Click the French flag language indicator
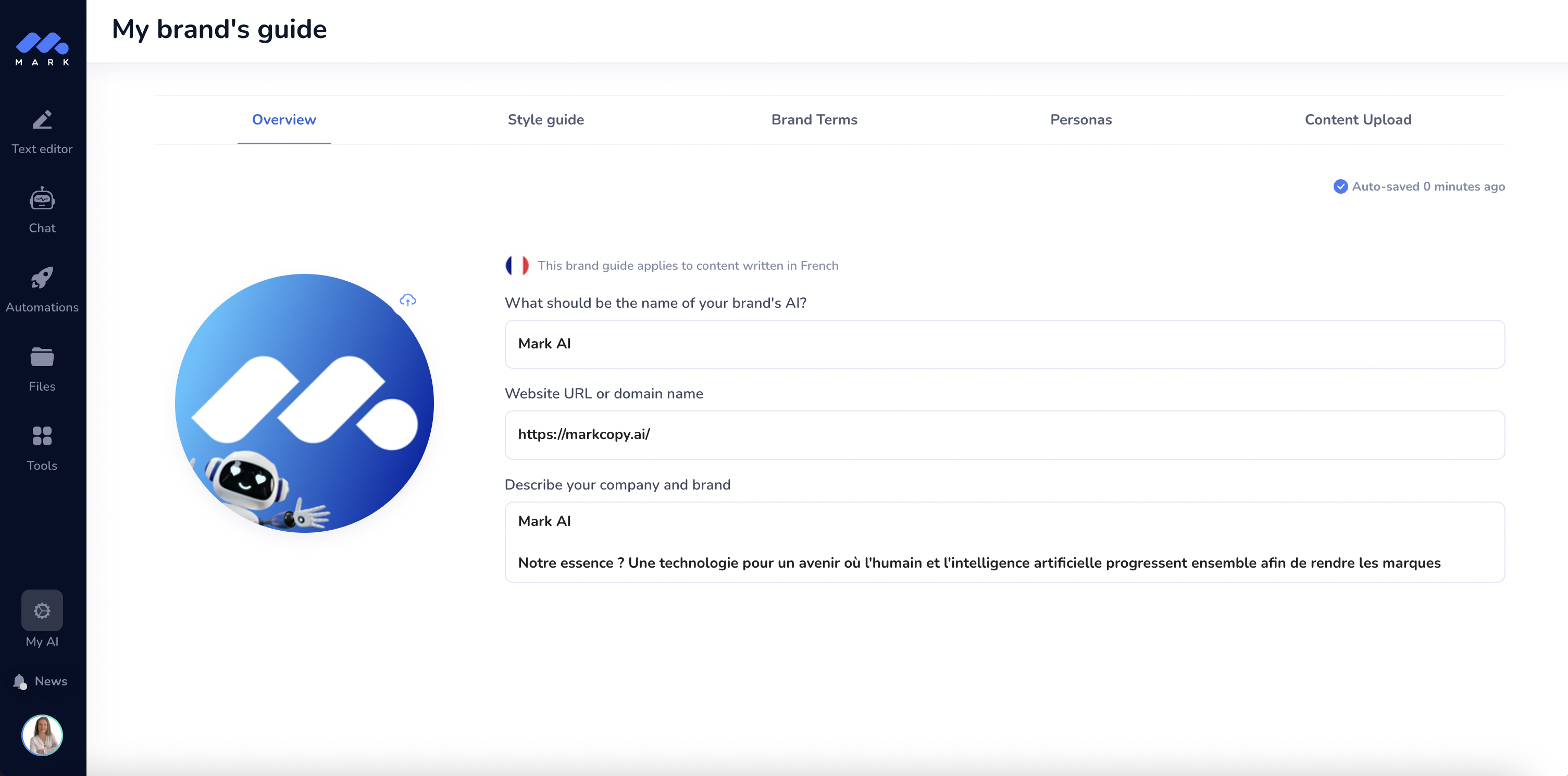The image size is (1568, 776). [518, 266]
